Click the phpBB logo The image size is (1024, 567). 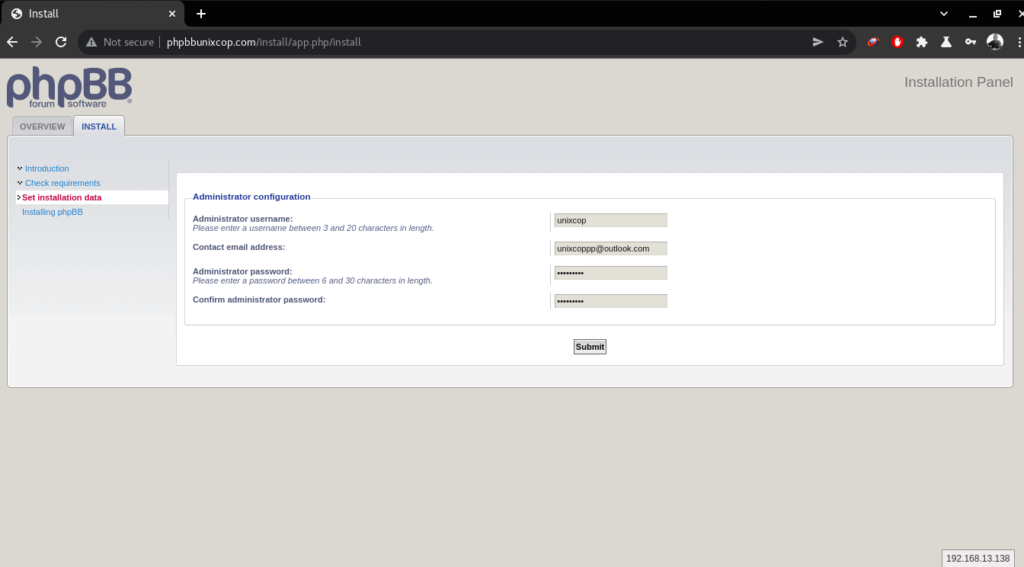[x=69, y=88]
